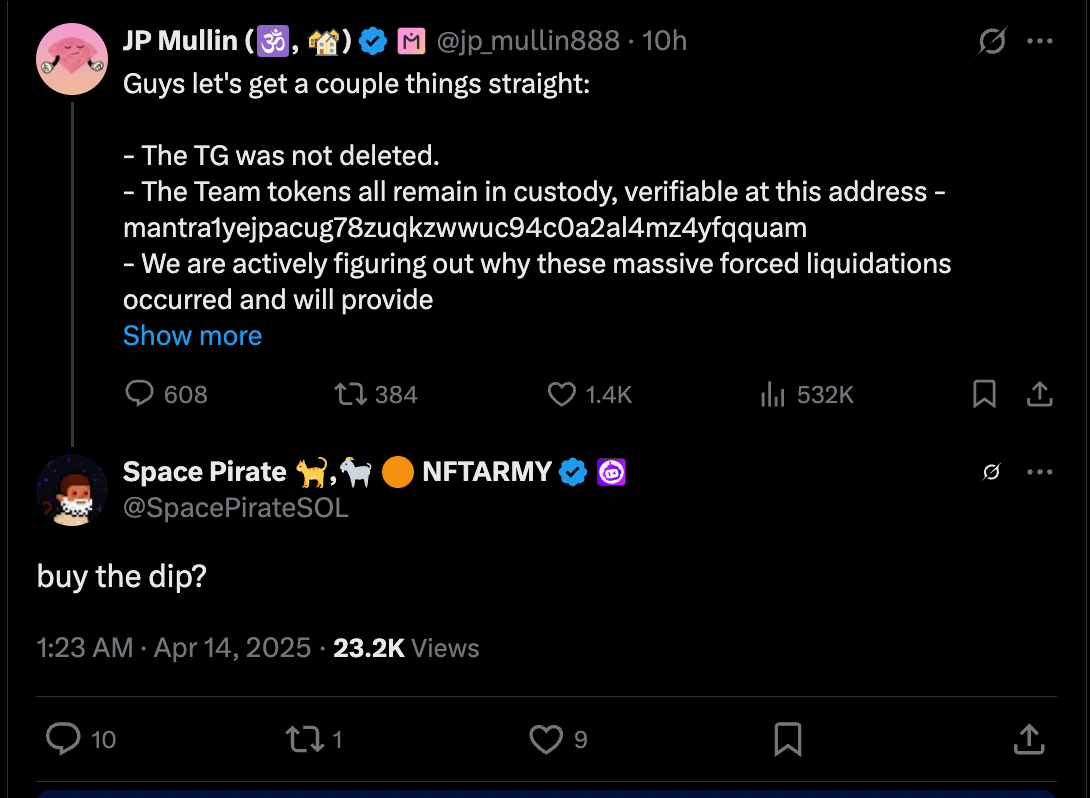Share Space Pirate's post

1028,739
